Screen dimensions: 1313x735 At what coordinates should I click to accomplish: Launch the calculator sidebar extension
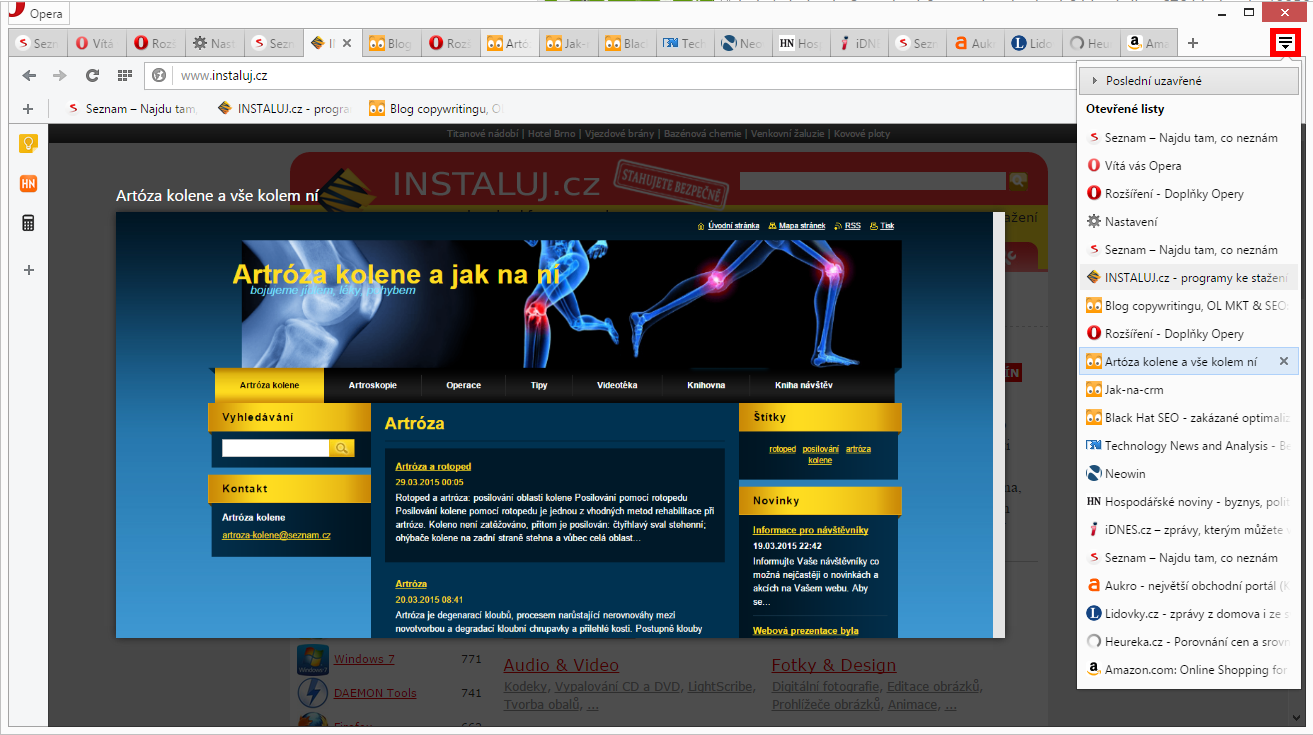[28, 223]
